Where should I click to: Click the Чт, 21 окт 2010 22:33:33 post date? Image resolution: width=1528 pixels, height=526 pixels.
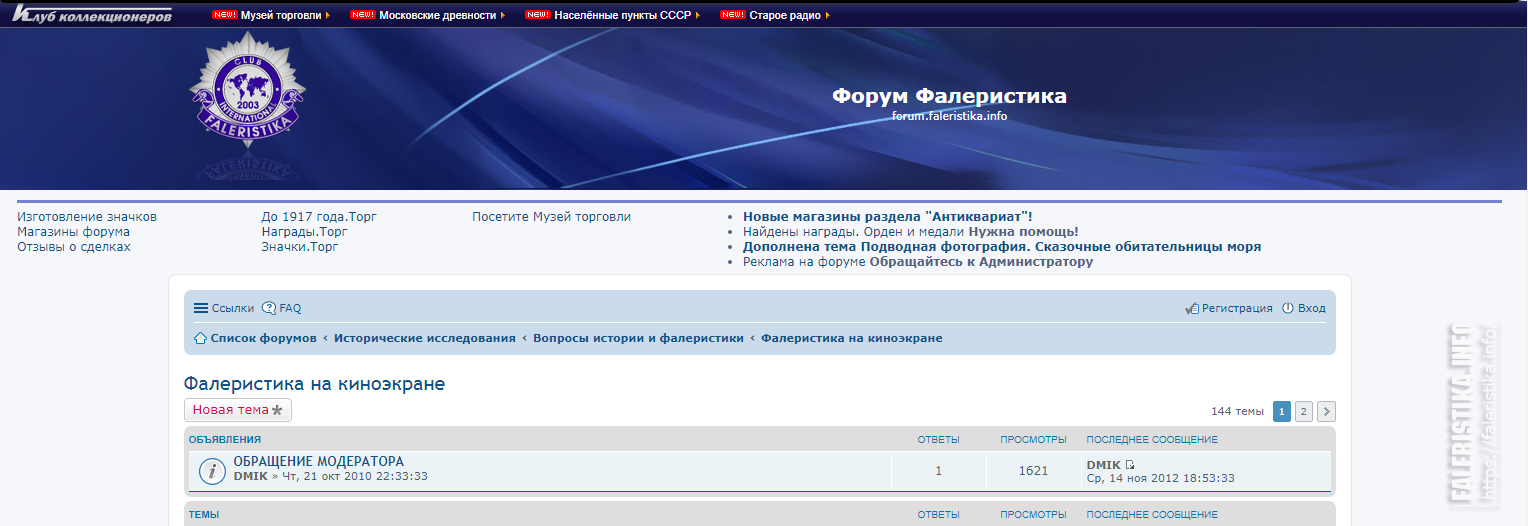tap(355, 476)
